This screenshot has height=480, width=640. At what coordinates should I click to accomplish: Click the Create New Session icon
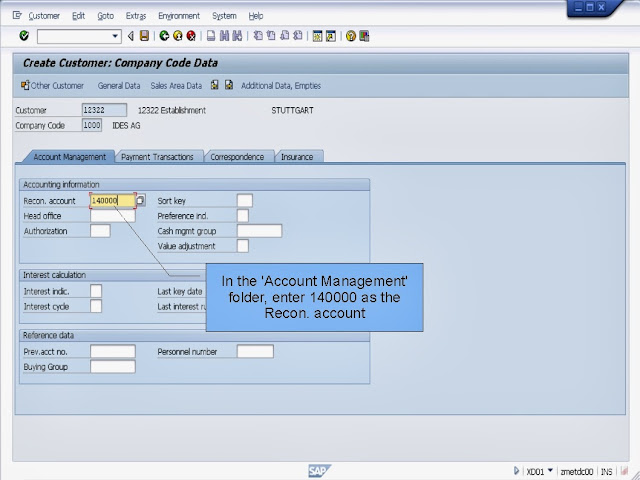point(317,36)
